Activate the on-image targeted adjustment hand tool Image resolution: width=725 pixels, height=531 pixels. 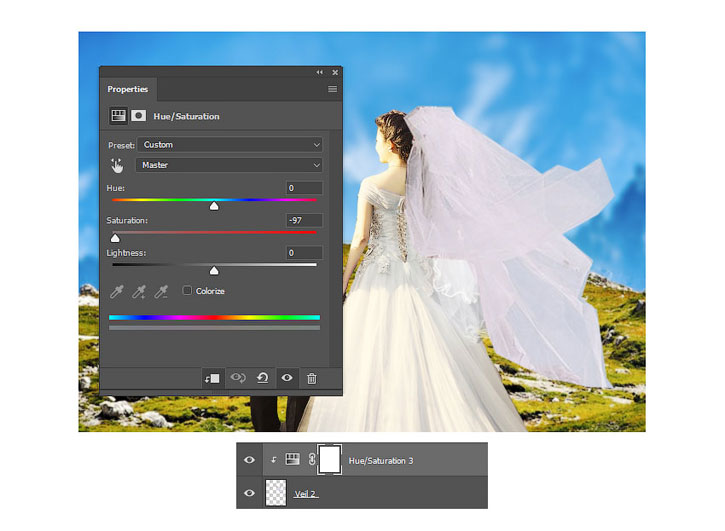[117, 165]
